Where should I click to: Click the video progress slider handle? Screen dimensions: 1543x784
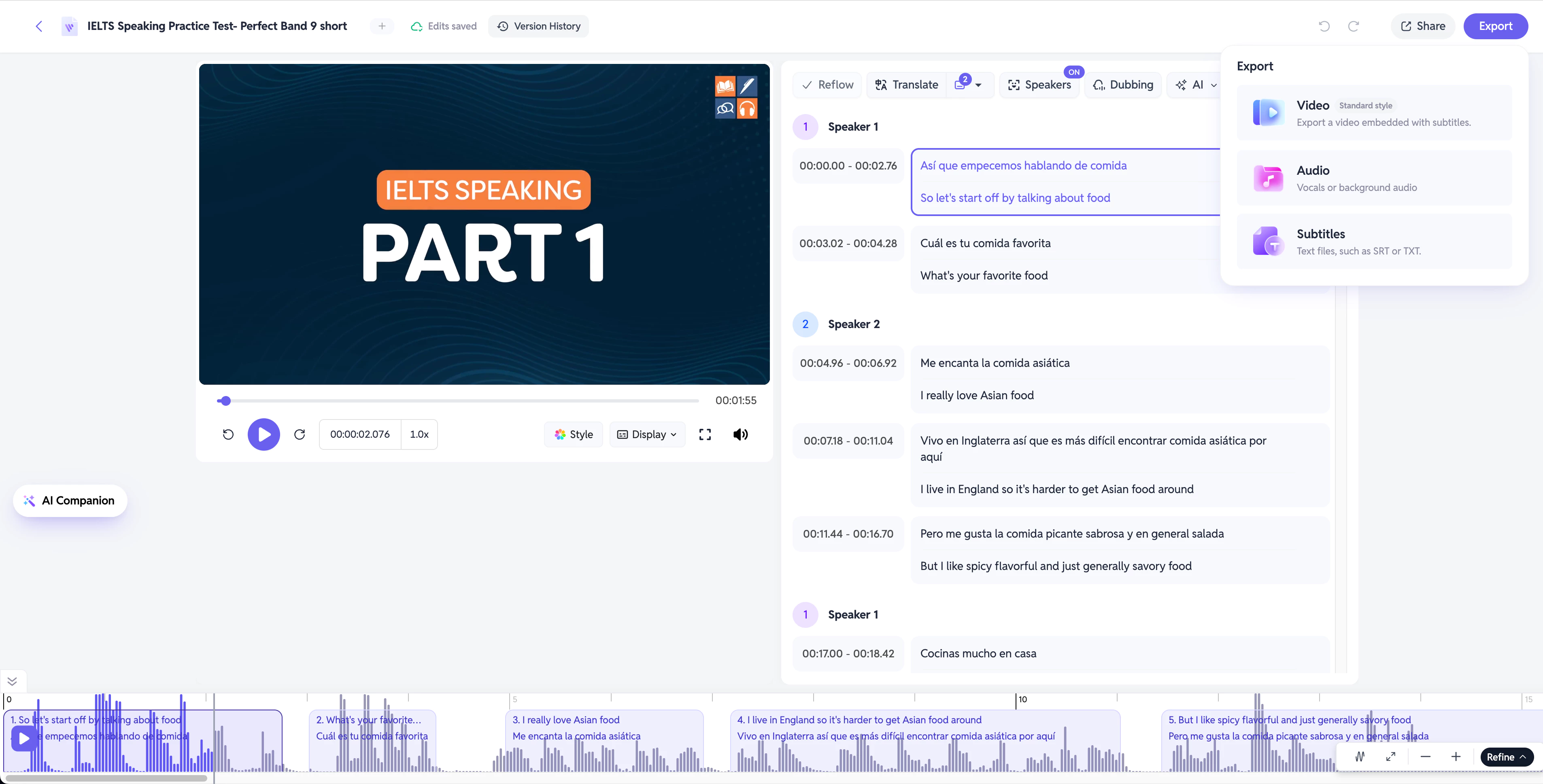[x=225, y=401]
